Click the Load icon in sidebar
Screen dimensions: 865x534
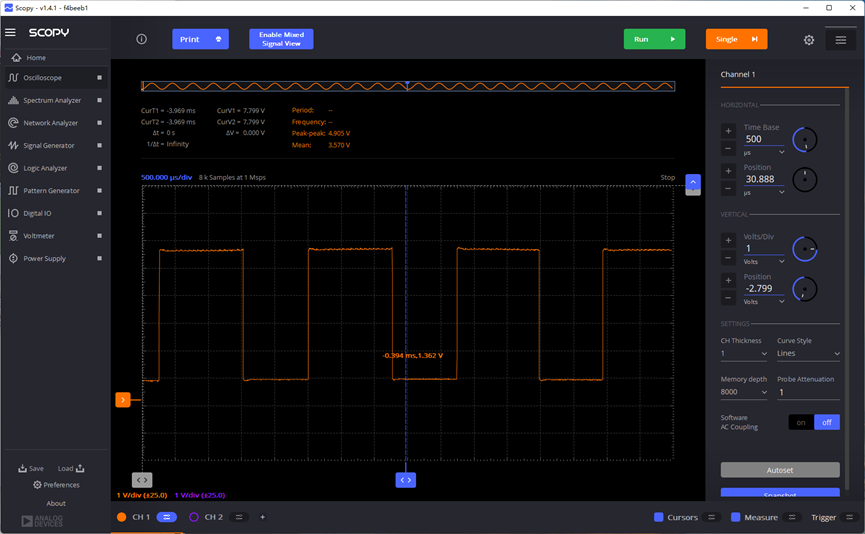click(x=80, y=468)
